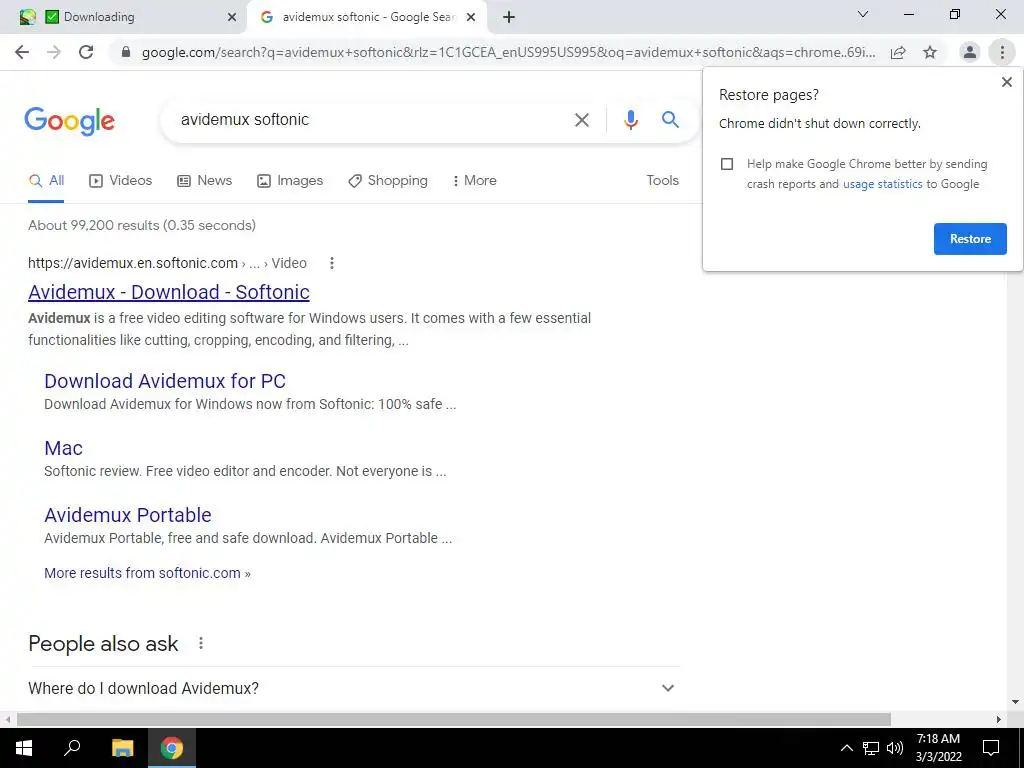The image size is (1024, 768).
Task: Open Avidemux Portable link
Action: pyautogui.click(x=128, y=515)
